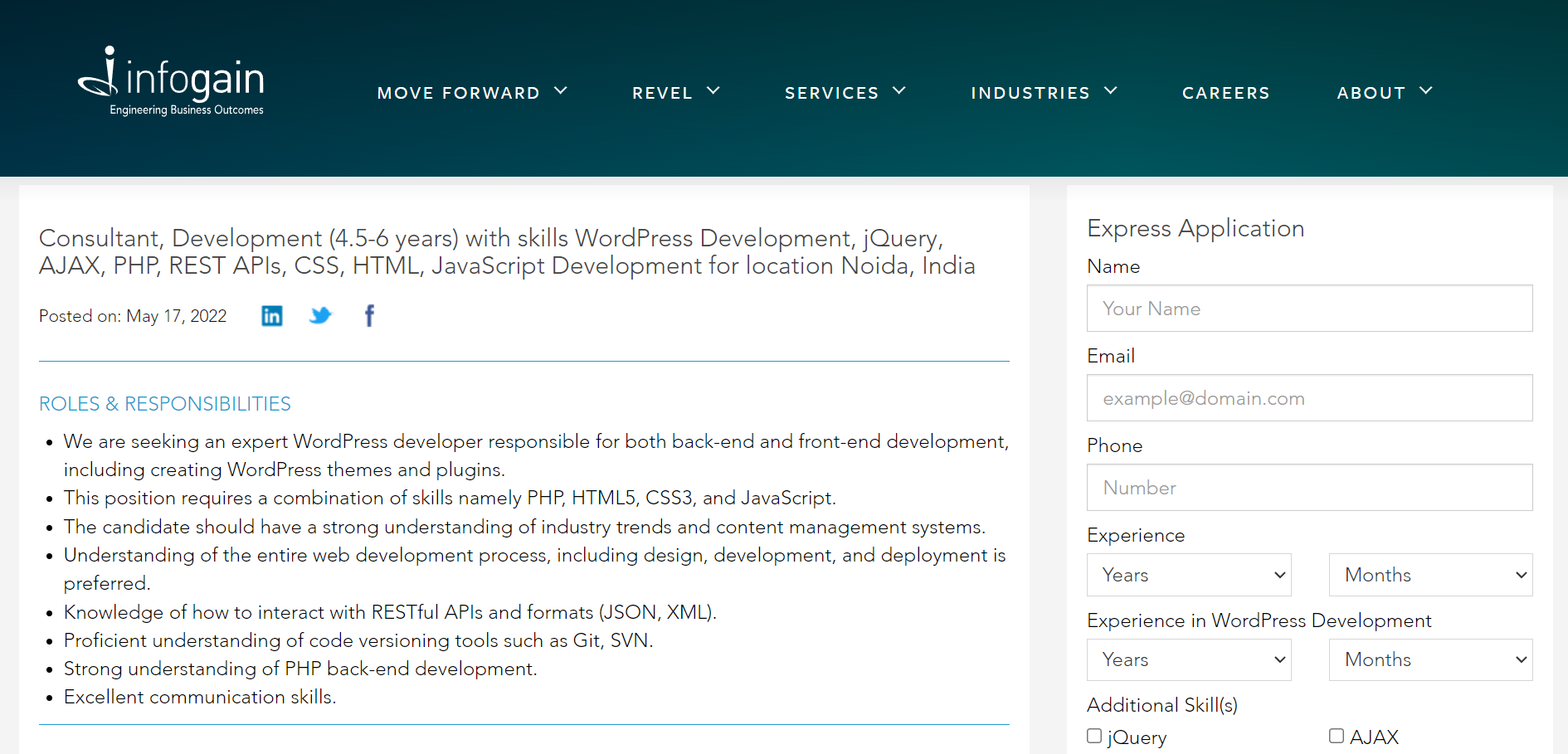Click the Excellent communication skills bullet
Image resolution: width=1568 pixels, height=754 pixels.
[x=200, y=697]
